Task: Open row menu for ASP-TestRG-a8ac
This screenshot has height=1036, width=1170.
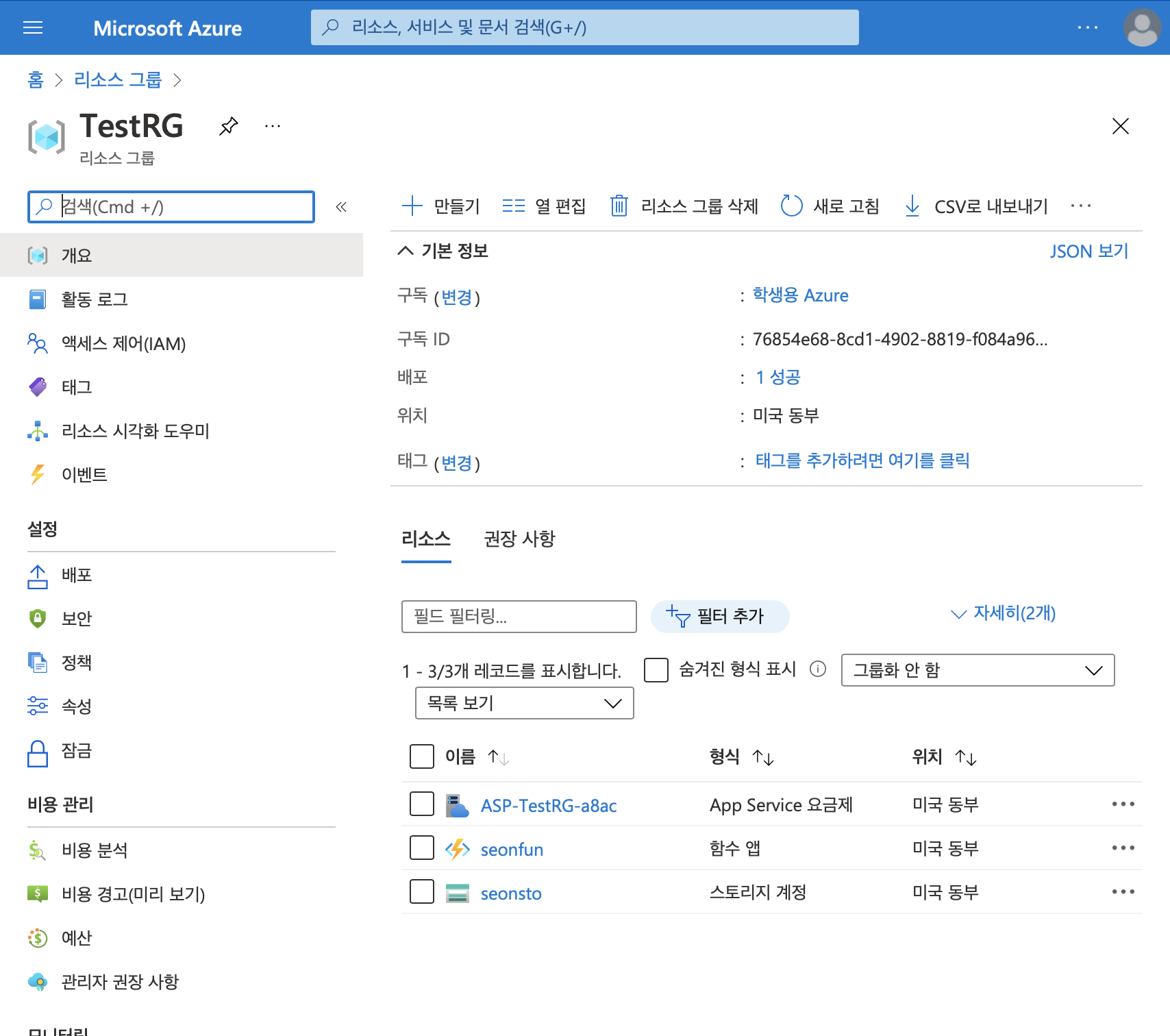Action: pos(1123,804)
